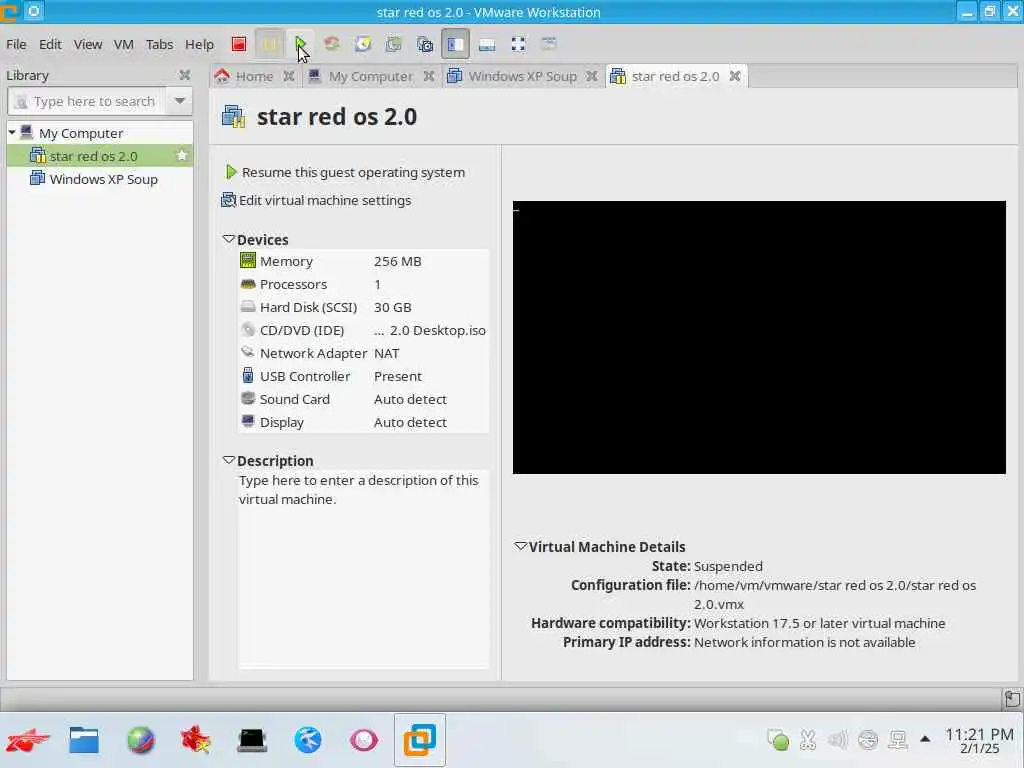Click the VMware Workstation taskbar icon
The height and width of the screenshot is (768, 1024).
click(x=420, y=740)
